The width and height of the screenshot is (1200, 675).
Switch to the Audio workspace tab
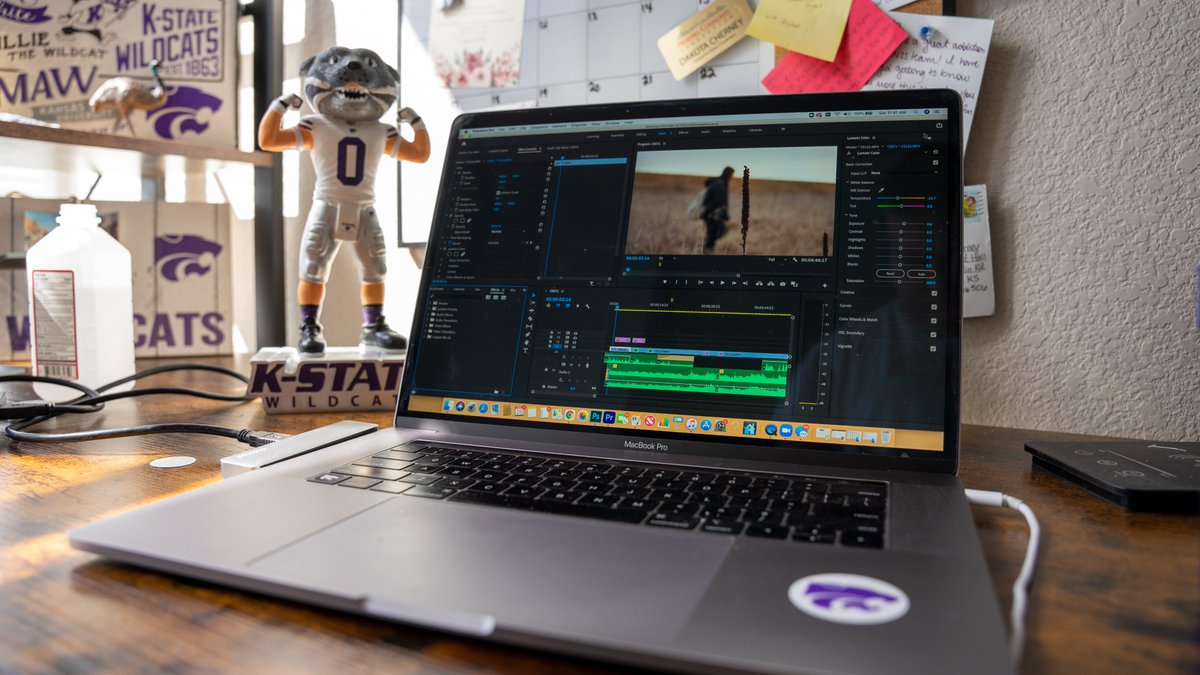coord(705,132)
